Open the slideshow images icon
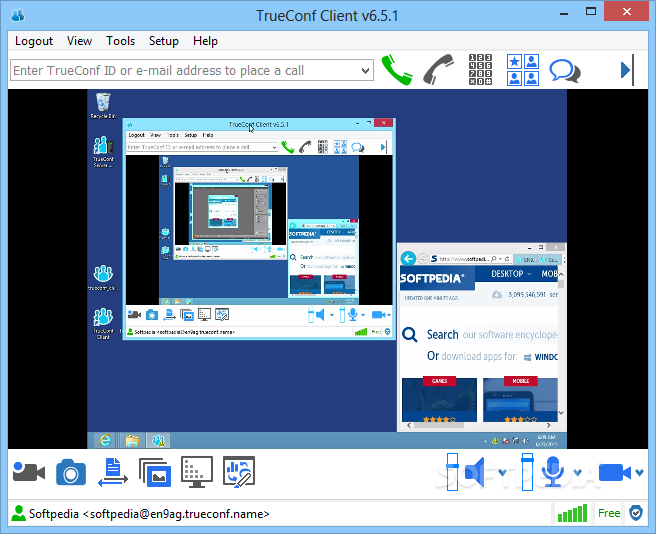 pos(155,472)
